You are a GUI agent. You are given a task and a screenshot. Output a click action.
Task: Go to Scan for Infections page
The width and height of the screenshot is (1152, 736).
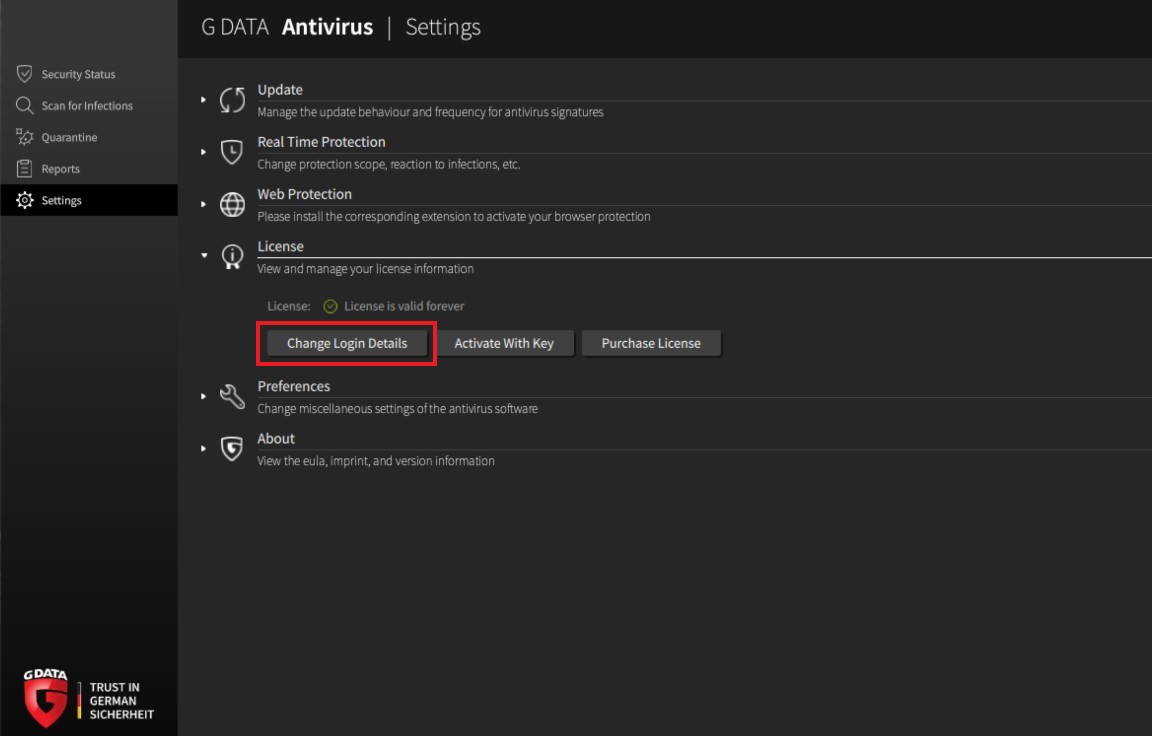(89, 106)
